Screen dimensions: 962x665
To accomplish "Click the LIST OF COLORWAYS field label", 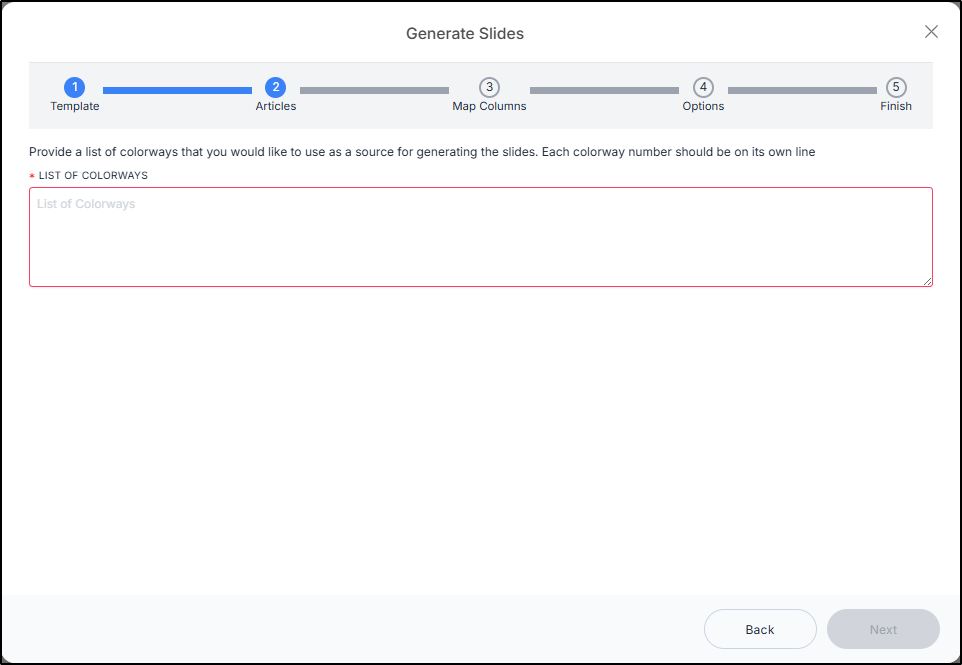I will 93,175.
